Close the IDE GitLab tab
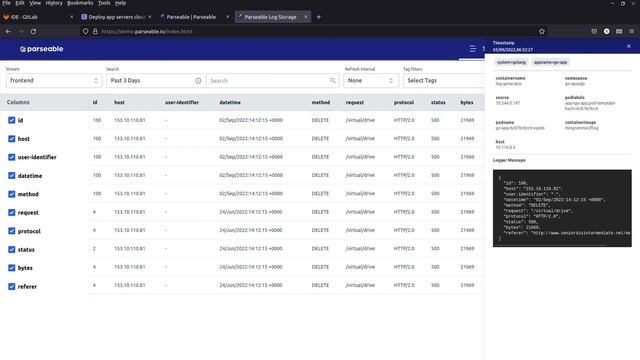Image resolution: width=640 pixels, height=360 pixels. point(72,17)
